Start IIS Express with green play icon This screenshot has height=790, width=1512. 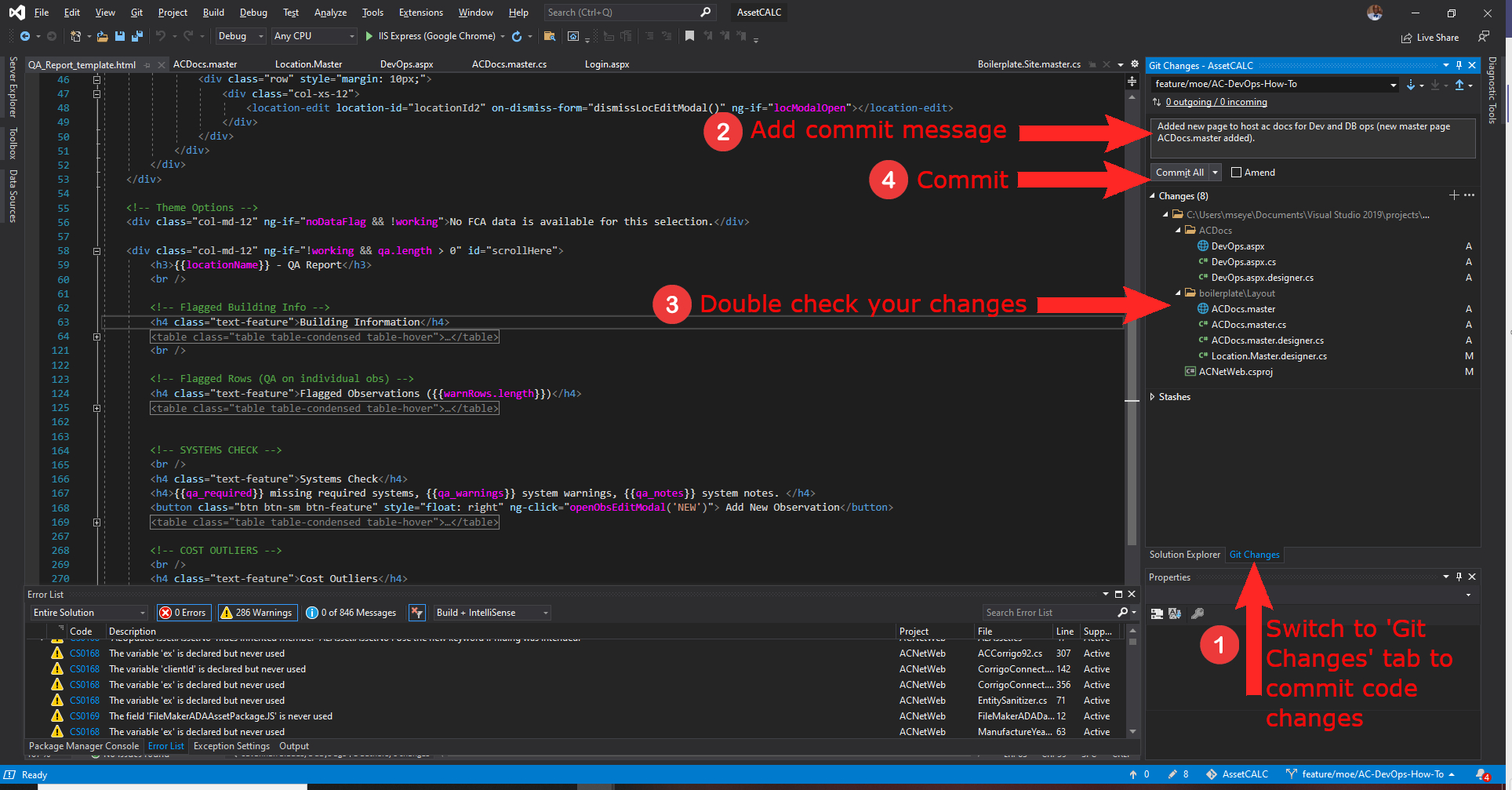369,36
